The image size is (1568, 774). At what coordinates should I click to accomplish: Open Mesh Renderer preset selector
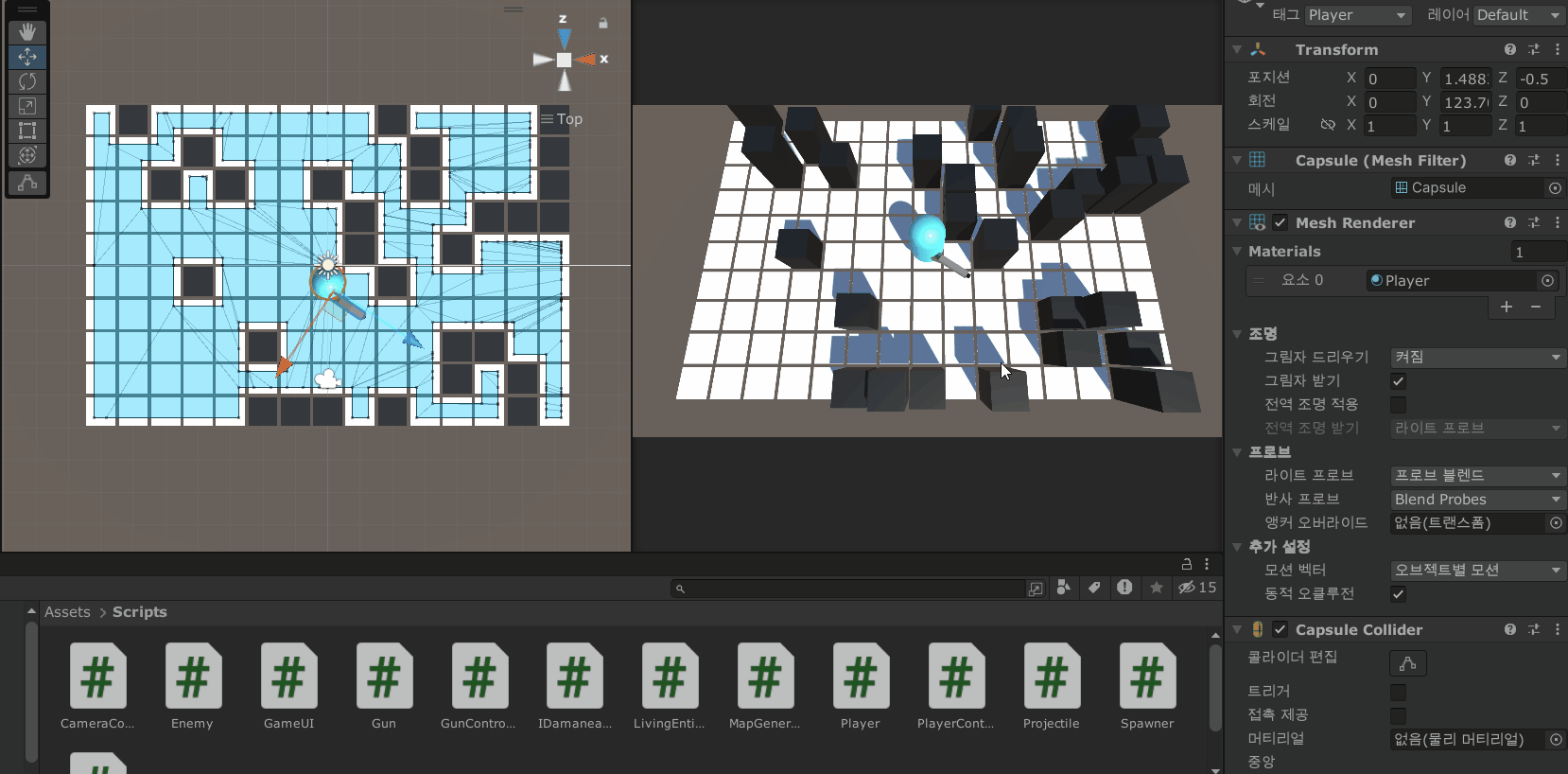[x=1534, y=222]
